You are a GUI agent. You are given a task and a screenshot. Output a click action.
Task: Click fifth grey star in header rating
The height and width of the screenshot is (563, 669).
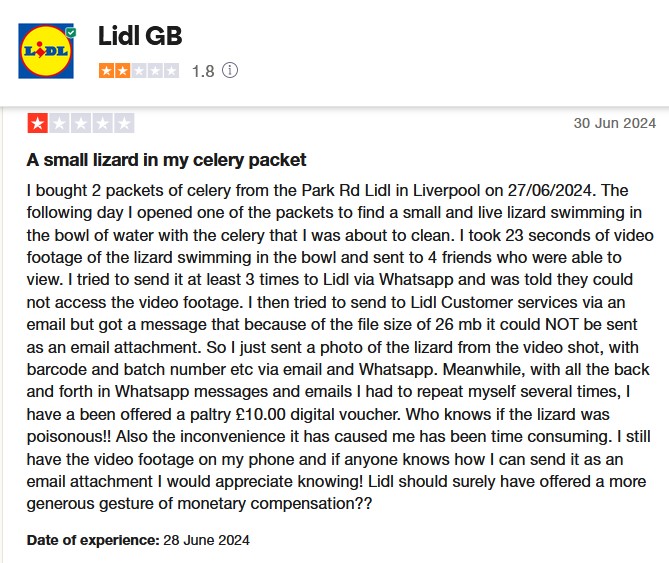click(x=172, y=71)
